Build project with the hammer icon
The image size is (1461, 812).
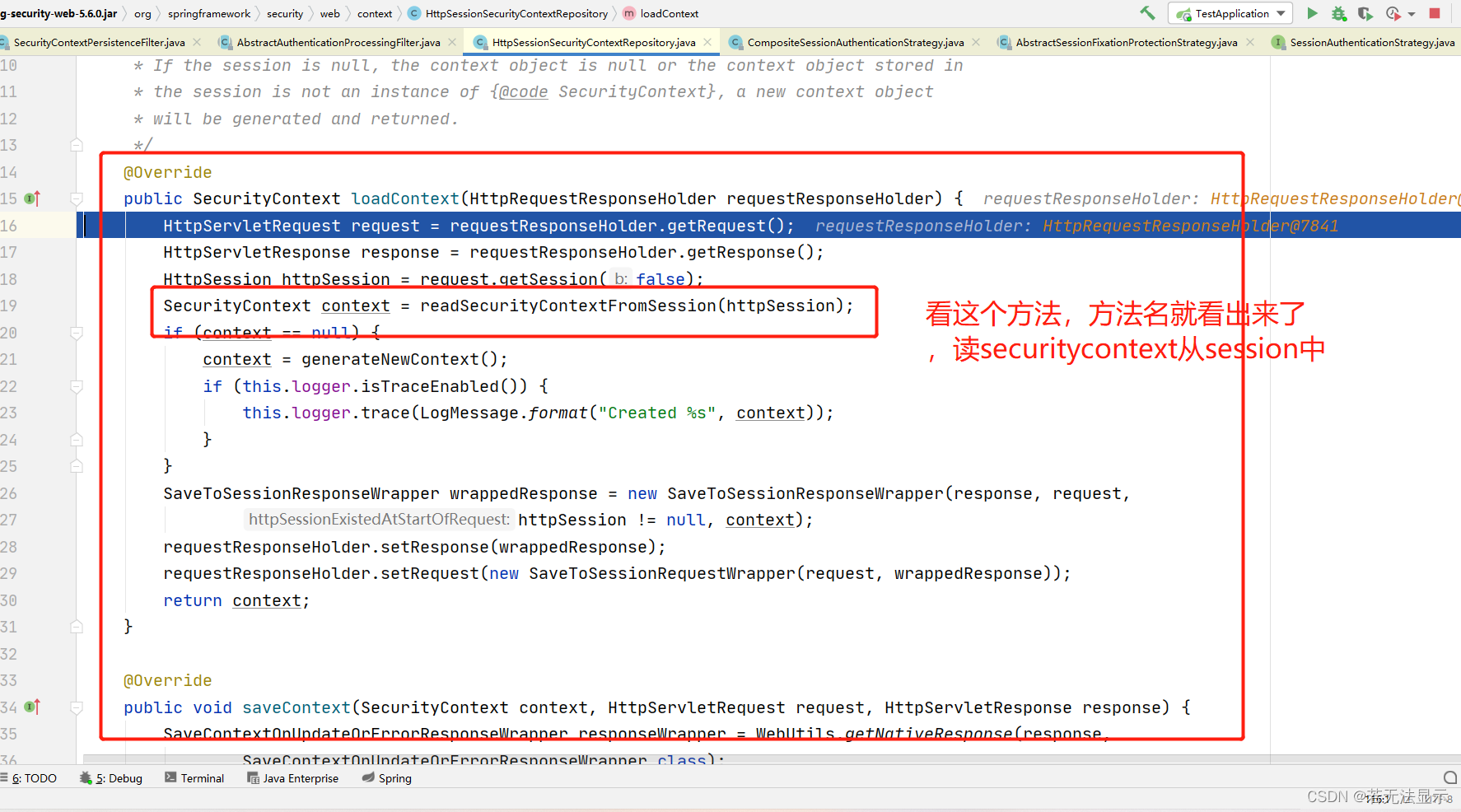coord(1147,13)
